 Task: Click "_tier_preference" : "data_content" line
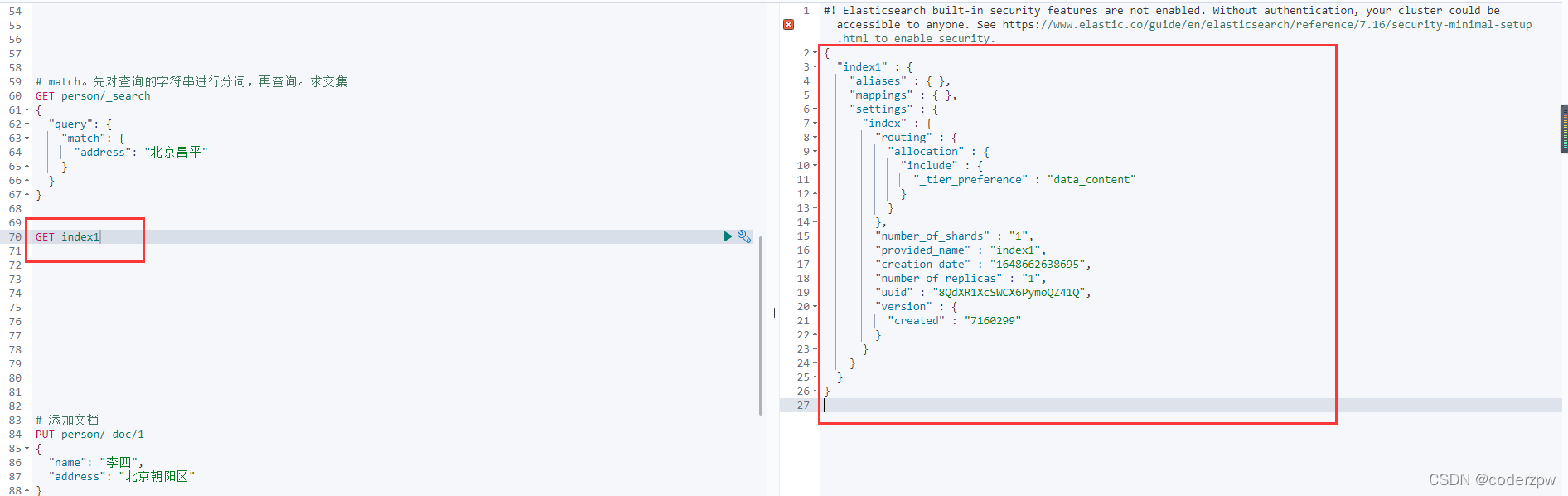click(x=1024, y=180)
